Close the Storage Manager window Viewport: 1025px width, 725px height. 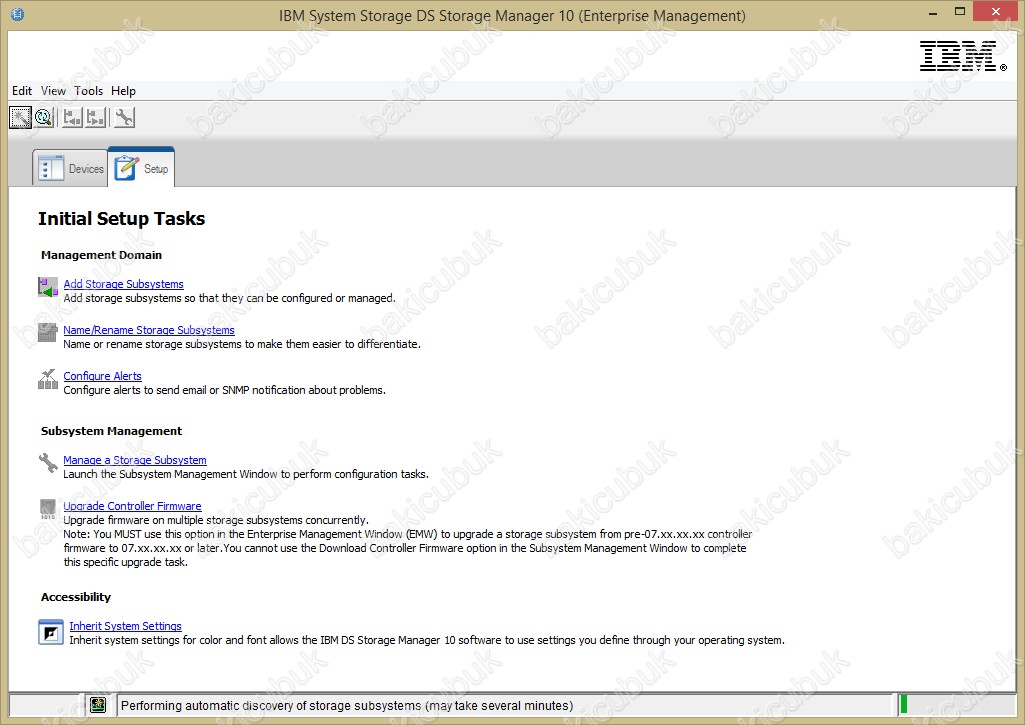(996, 12)
